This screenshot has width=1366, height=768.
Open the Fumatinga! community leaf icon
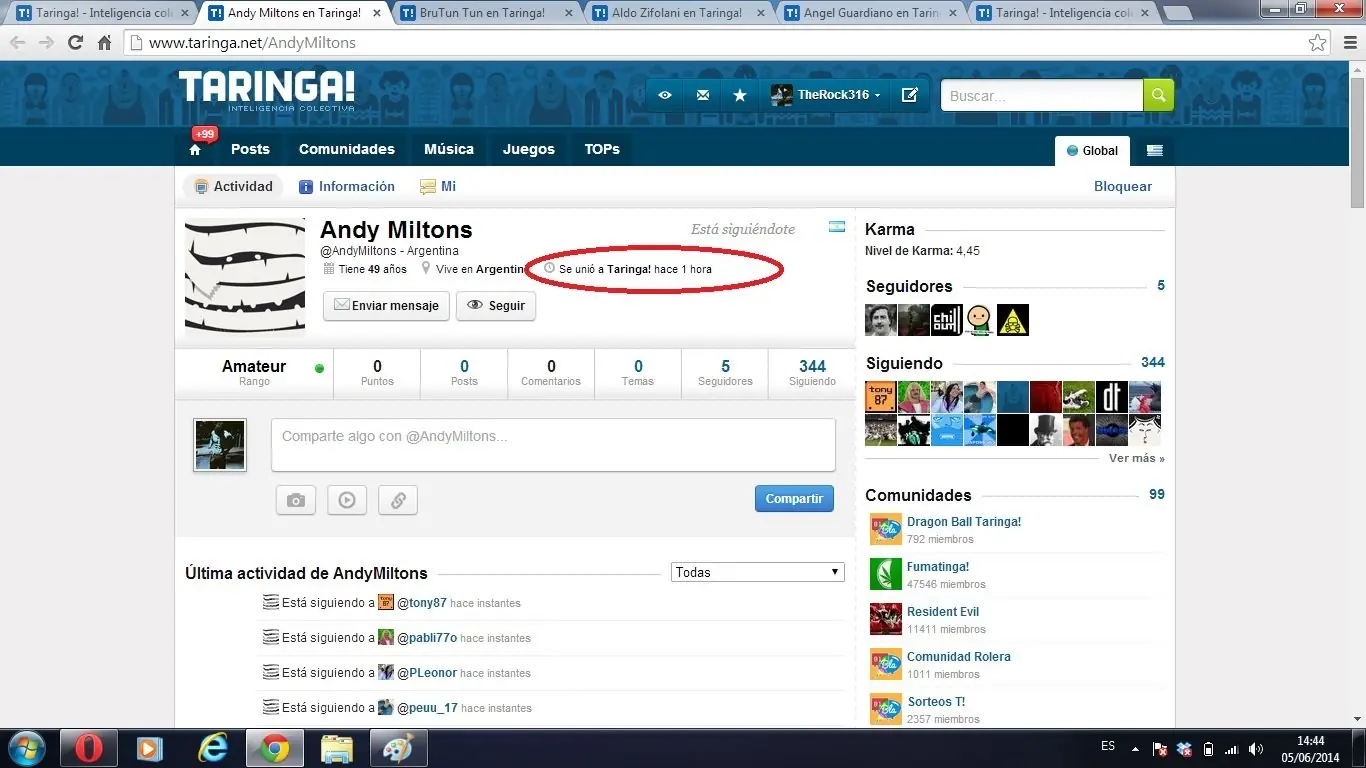(885, 575)
